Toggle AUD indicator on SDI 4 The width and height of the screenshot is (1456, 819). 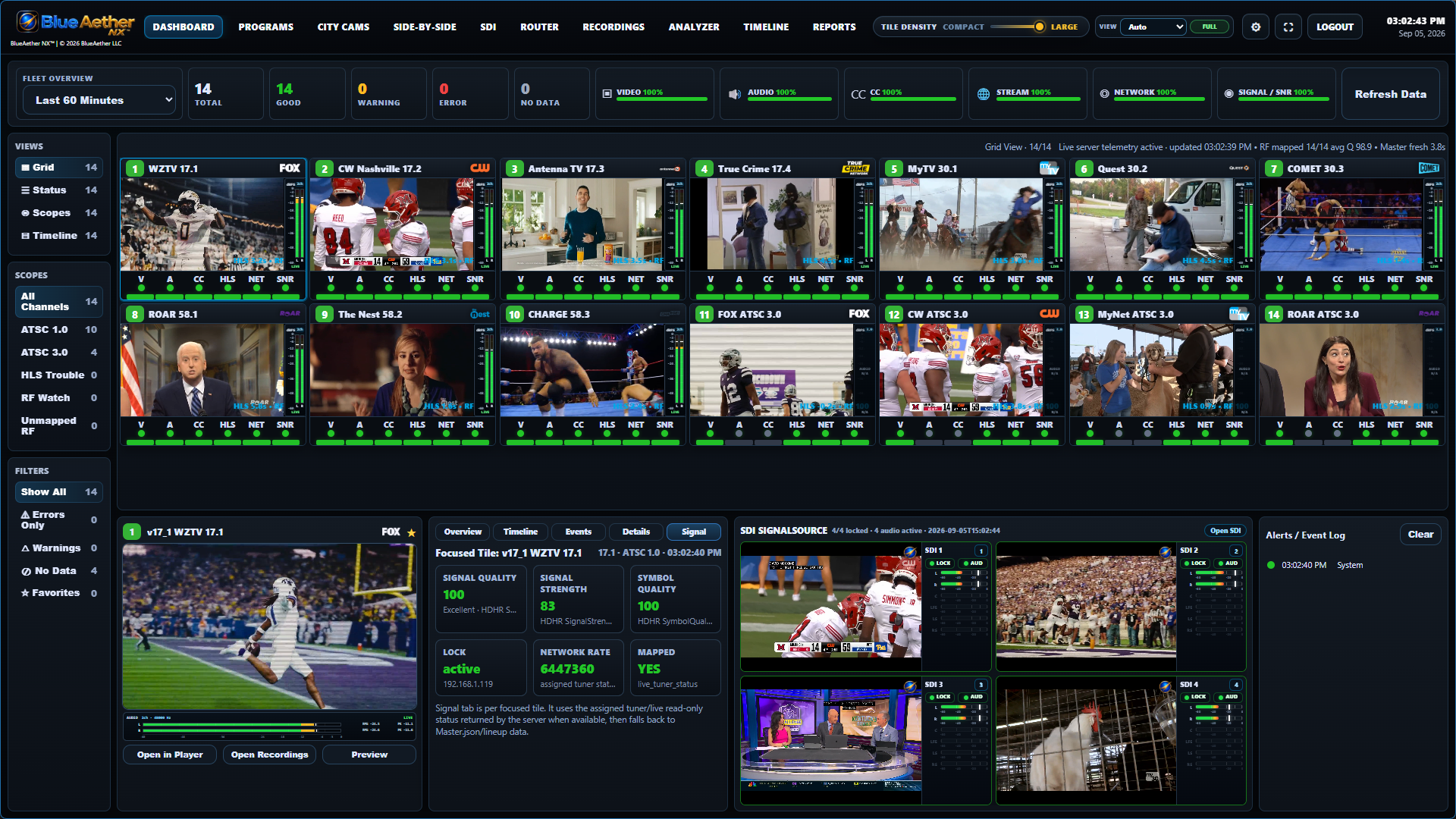[x=1228, y=697]
